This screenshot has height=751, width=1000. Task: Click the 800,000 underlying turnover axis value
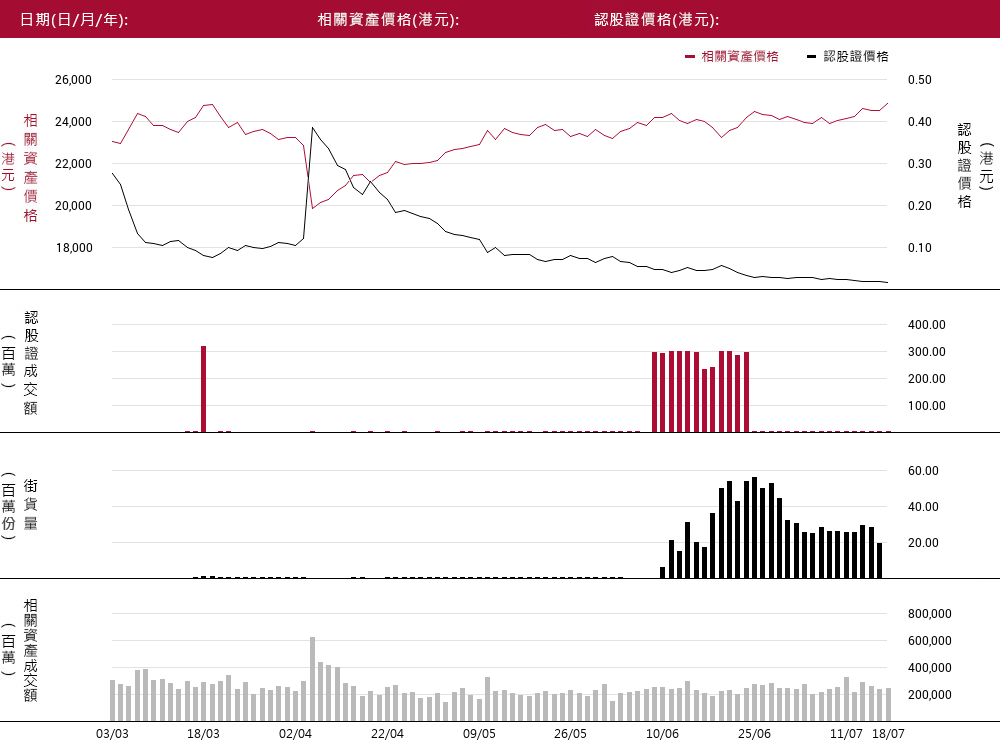[930, 614]
